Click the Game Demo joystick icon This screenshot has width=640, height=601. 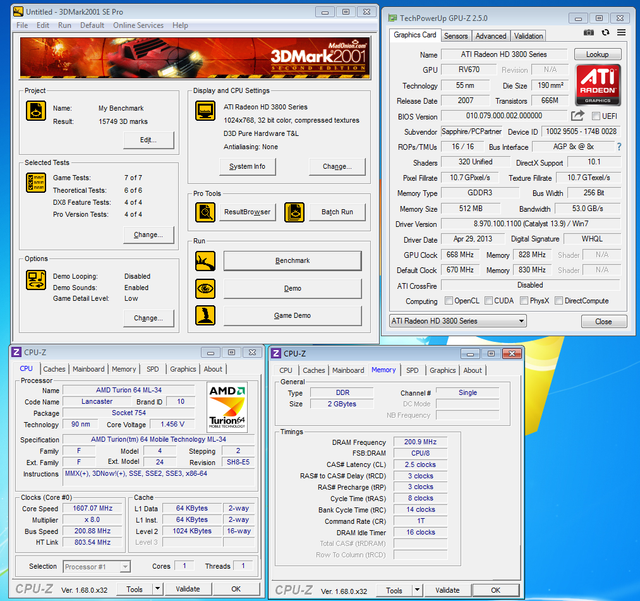pyautogui.click(x=205, y=316)
